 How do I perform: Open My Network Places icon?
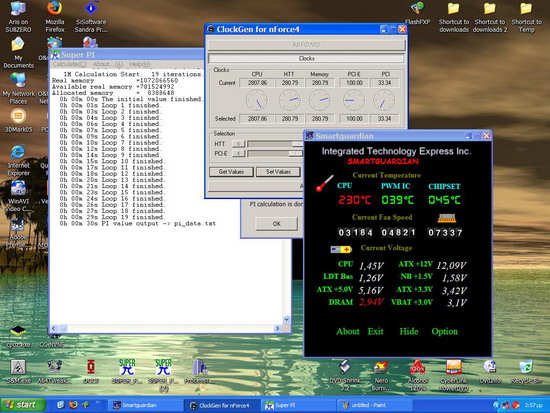pyautogui.click(x=18, y=88)
